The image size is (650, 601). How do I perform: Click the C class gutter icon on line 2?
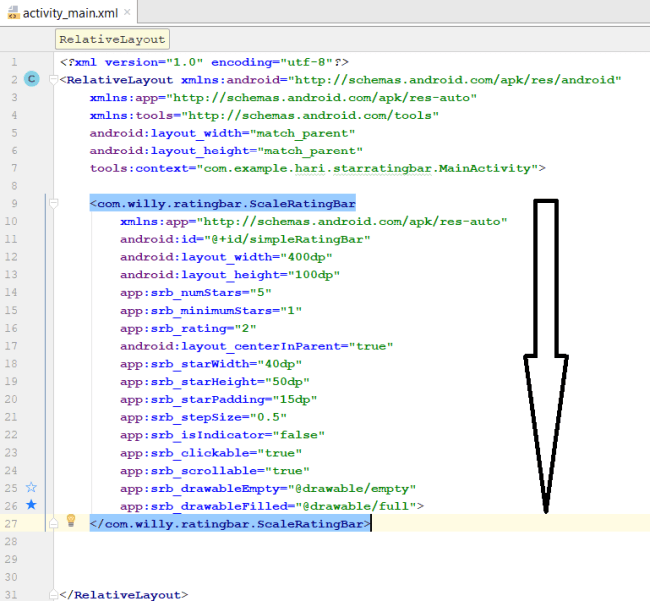[x=32, y=79]
